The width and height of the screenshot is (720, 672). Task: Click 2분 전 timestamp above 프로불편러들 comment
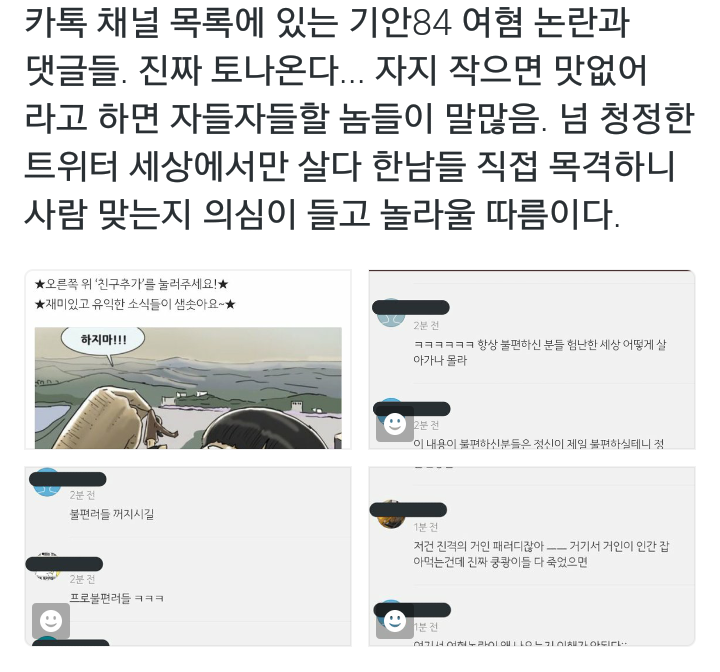tap(82, 579)
